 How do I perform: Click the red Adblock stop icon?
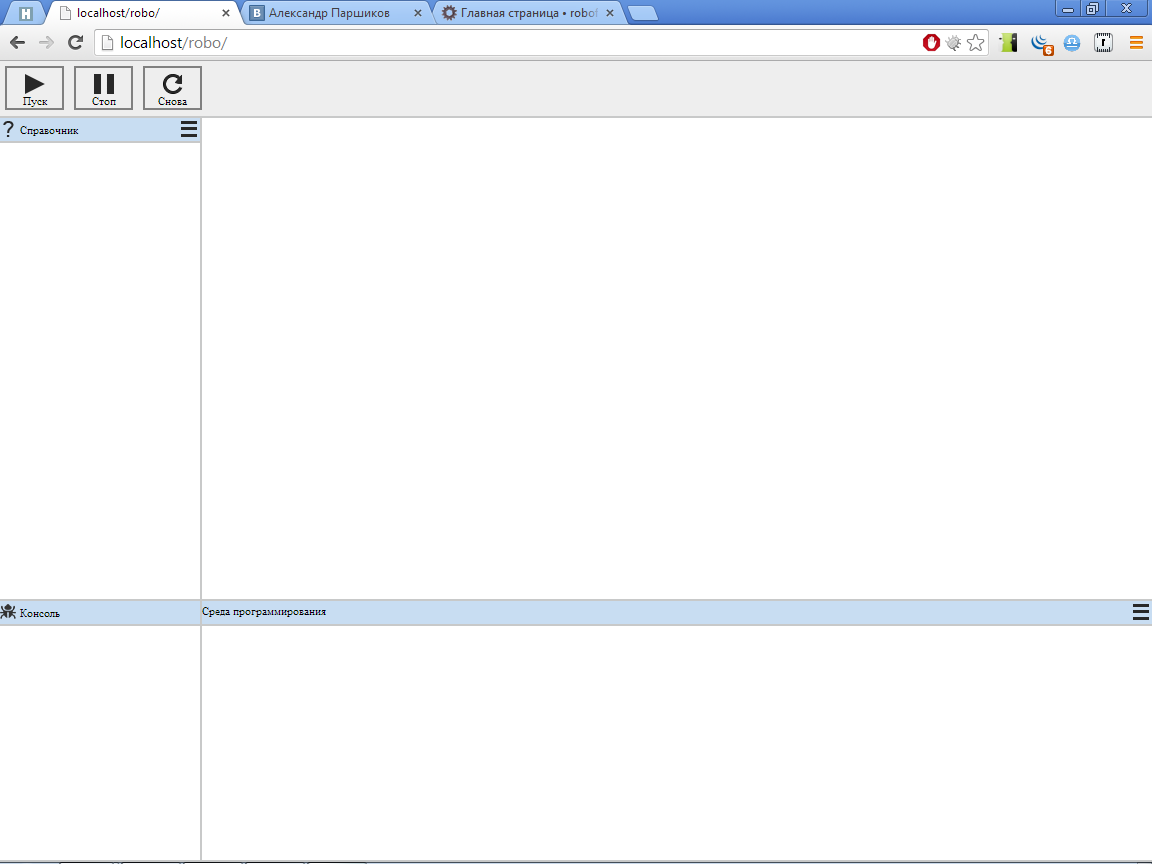pos(931,43)
